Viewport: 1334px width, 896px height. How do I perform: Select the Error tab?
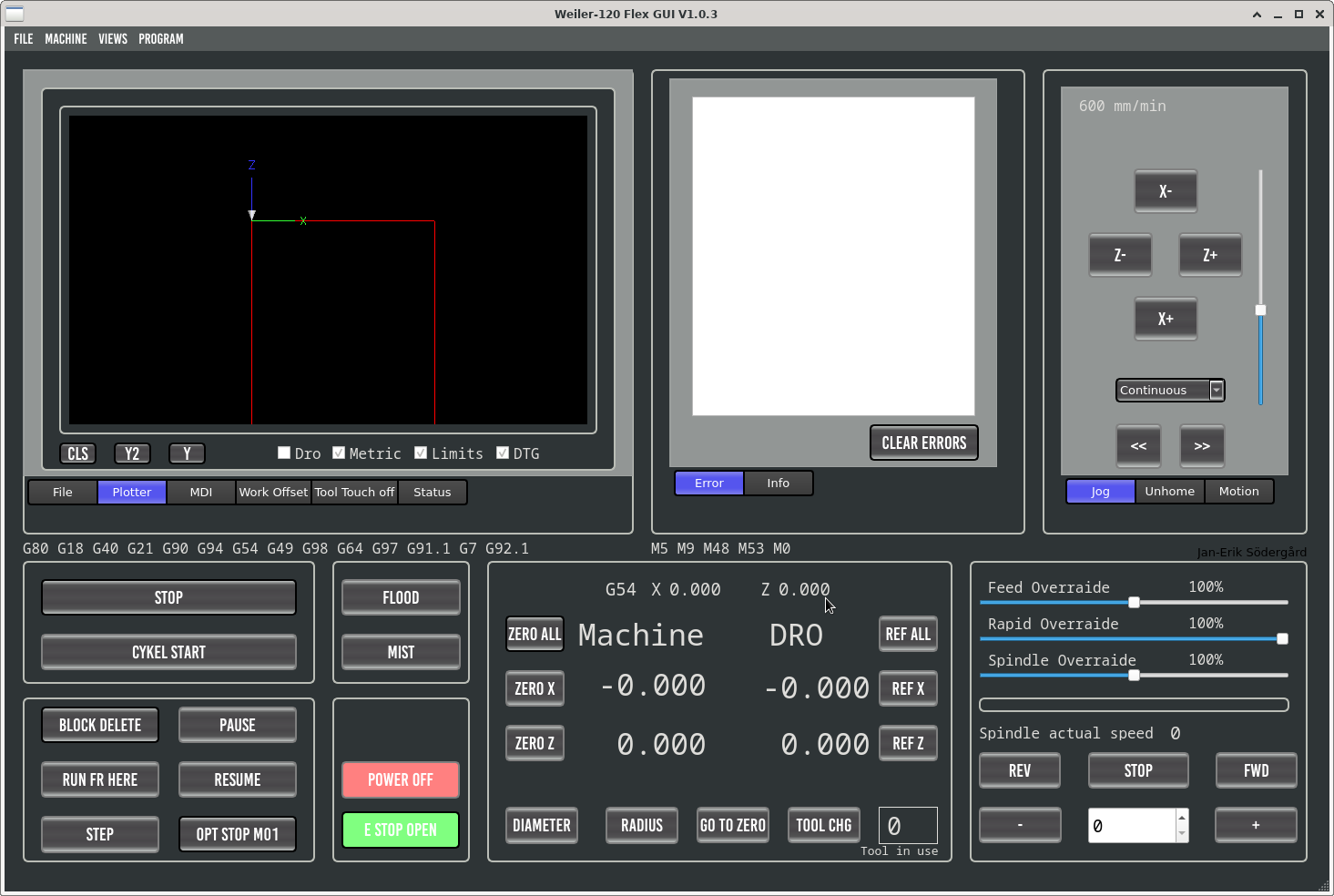coord(709,483)
